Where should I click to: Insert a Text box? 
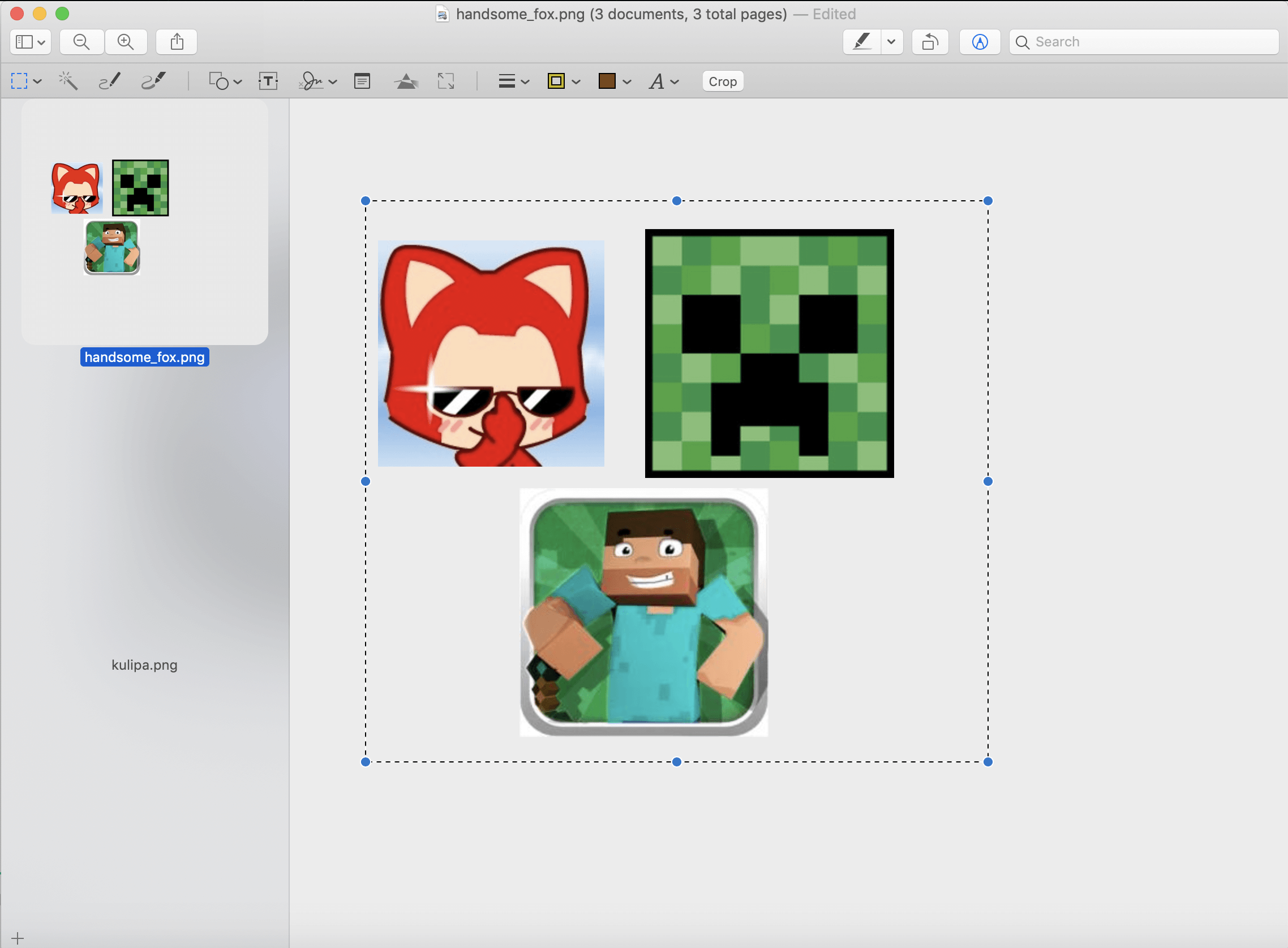[x=268, y=81]
